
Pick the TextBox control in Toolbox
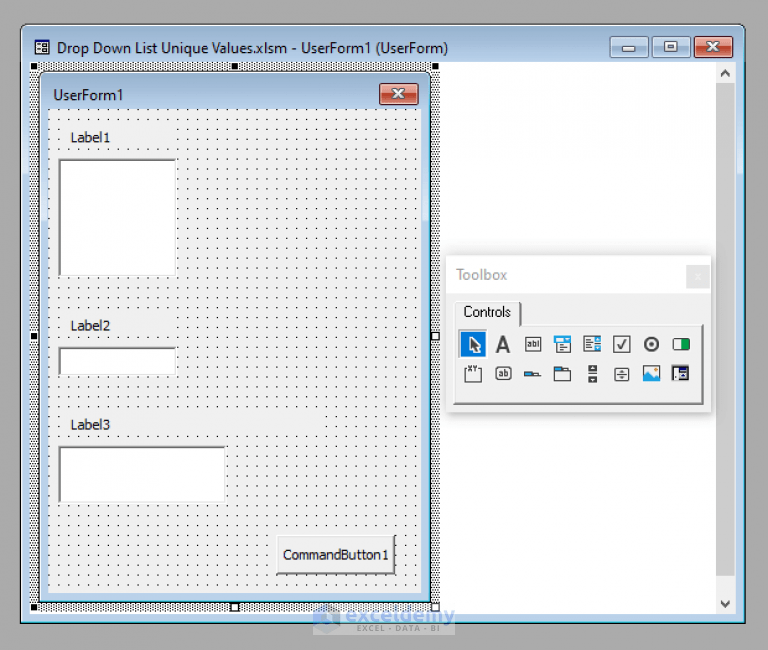tap(533, 344)
